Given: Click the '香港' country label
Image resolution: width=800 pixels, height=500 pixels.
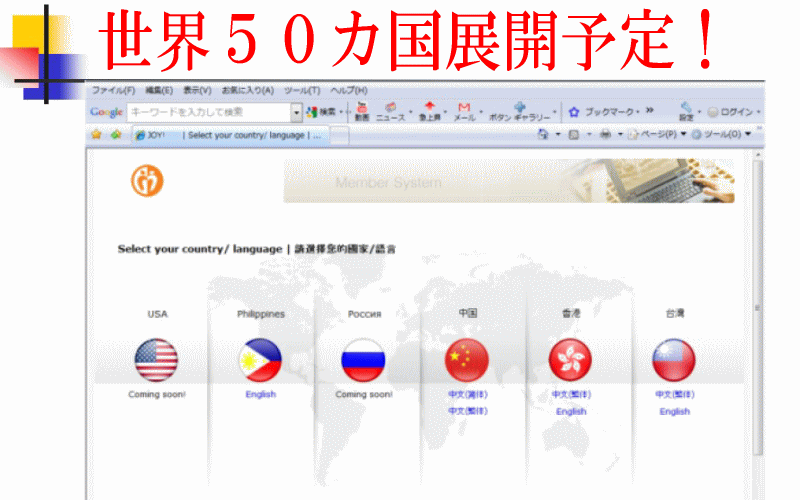Looking at the screenshot, I should pyautogui.click(x=571, y=313).
